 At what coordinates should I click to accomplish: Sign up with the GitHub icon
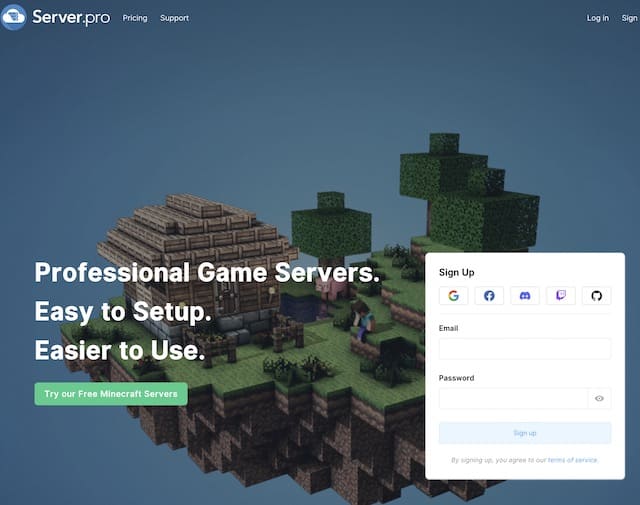click(596, 296)
